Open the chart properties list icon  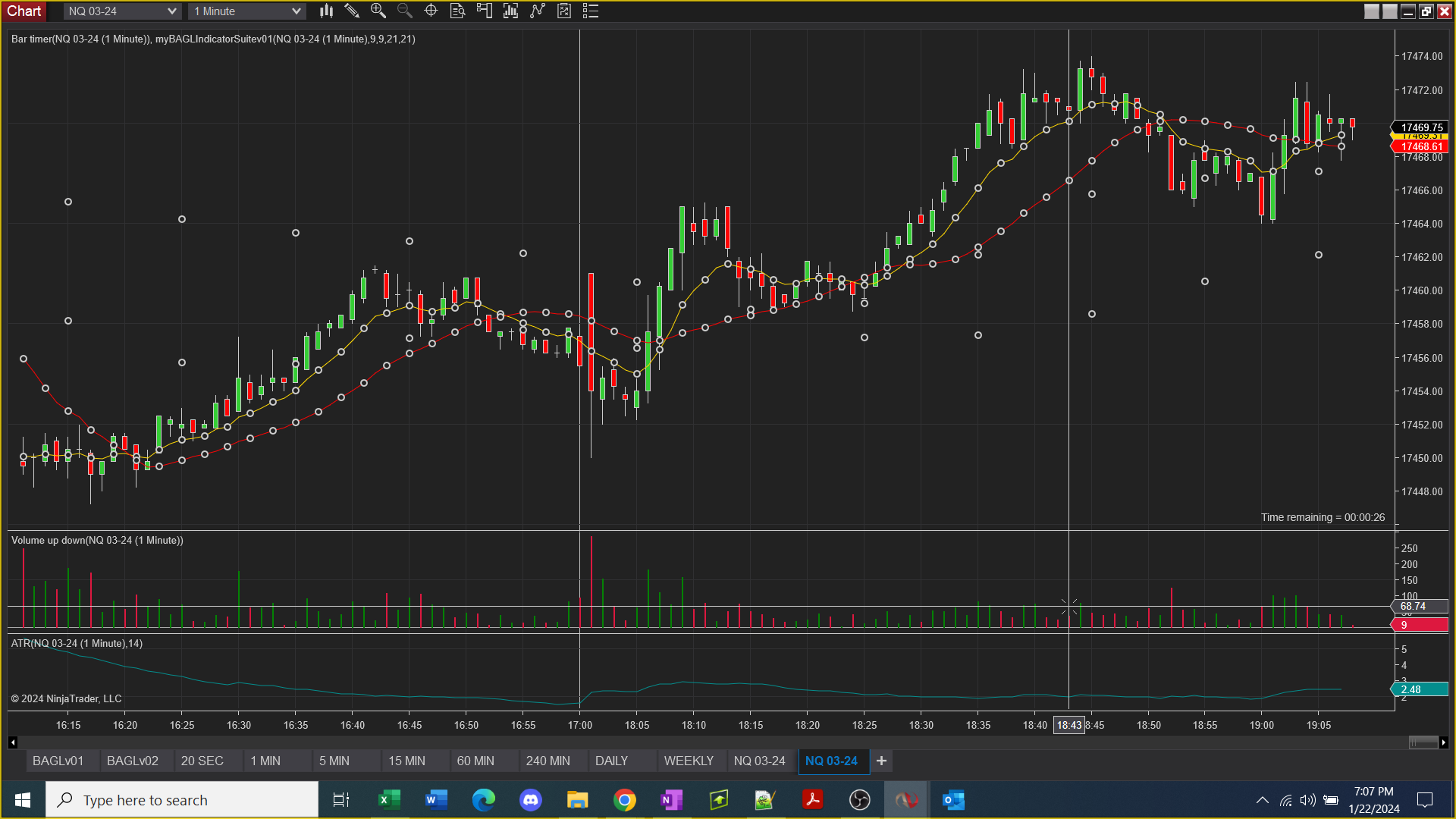pyautogui.click(x=591, y=11)
